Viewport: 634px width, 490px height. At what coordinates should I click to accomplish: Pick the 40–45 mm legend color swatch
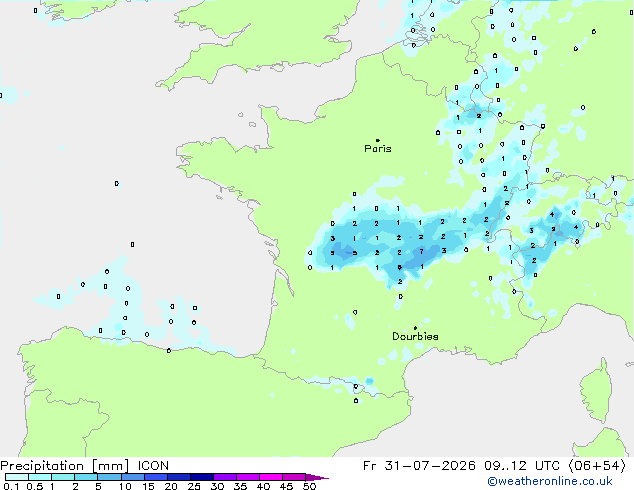(271, 477)
